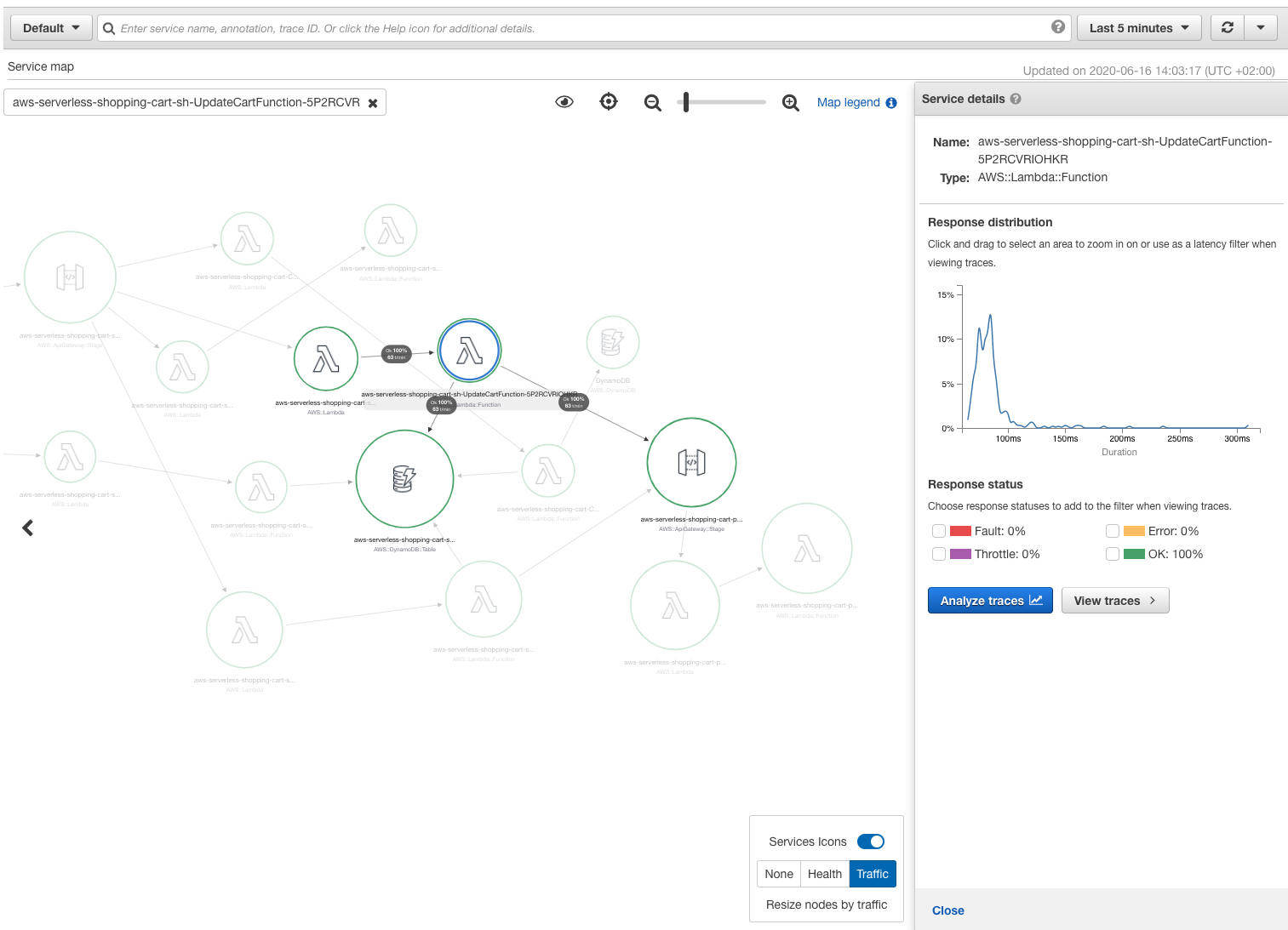Select the blue-ringed UpdateCartFunction Lambda node
Screen dimensions: 1288x930
469,351
